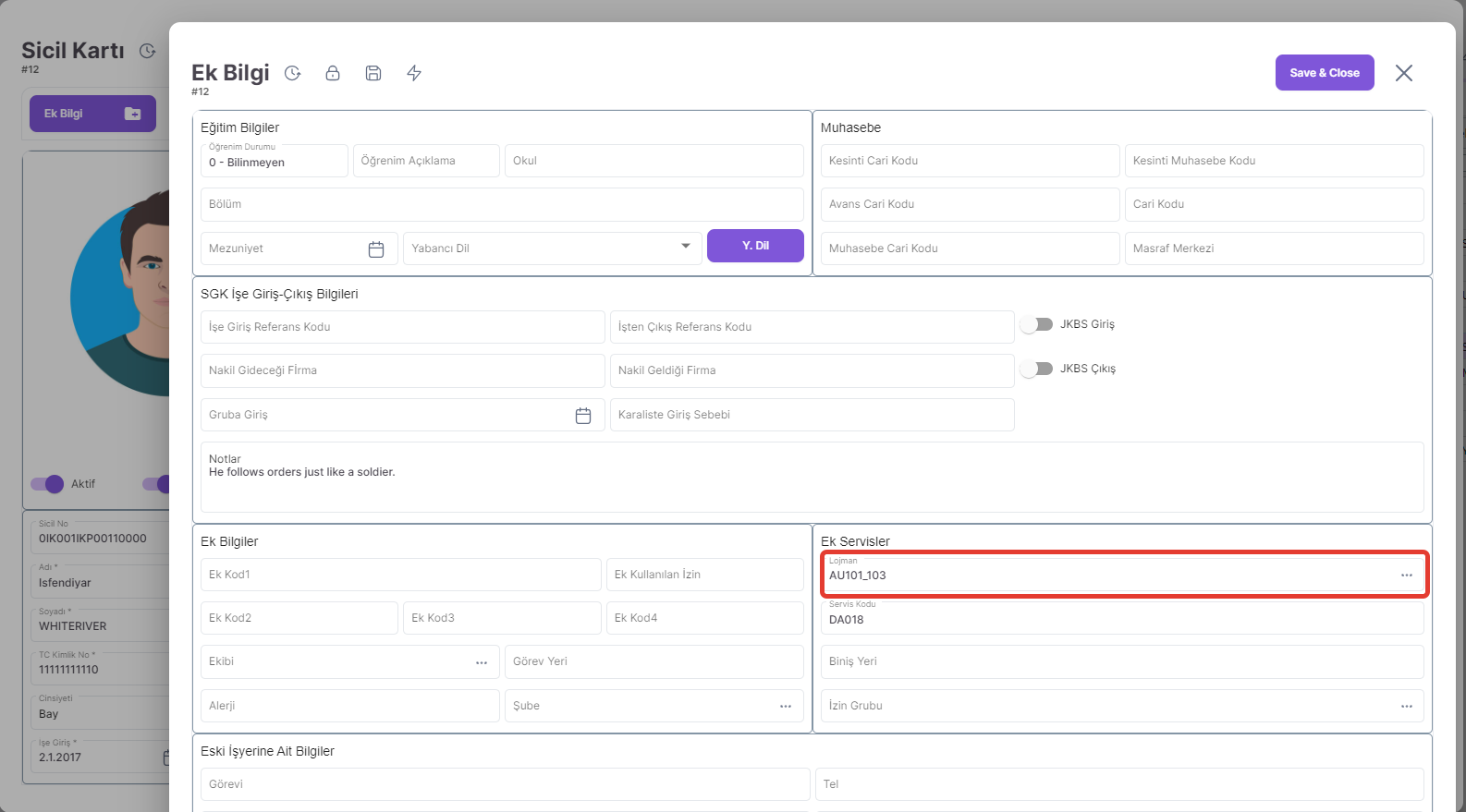
Task: Click the Şube lookup ellipsis icon
Action: pyautogui.click(x=786, y=707)
